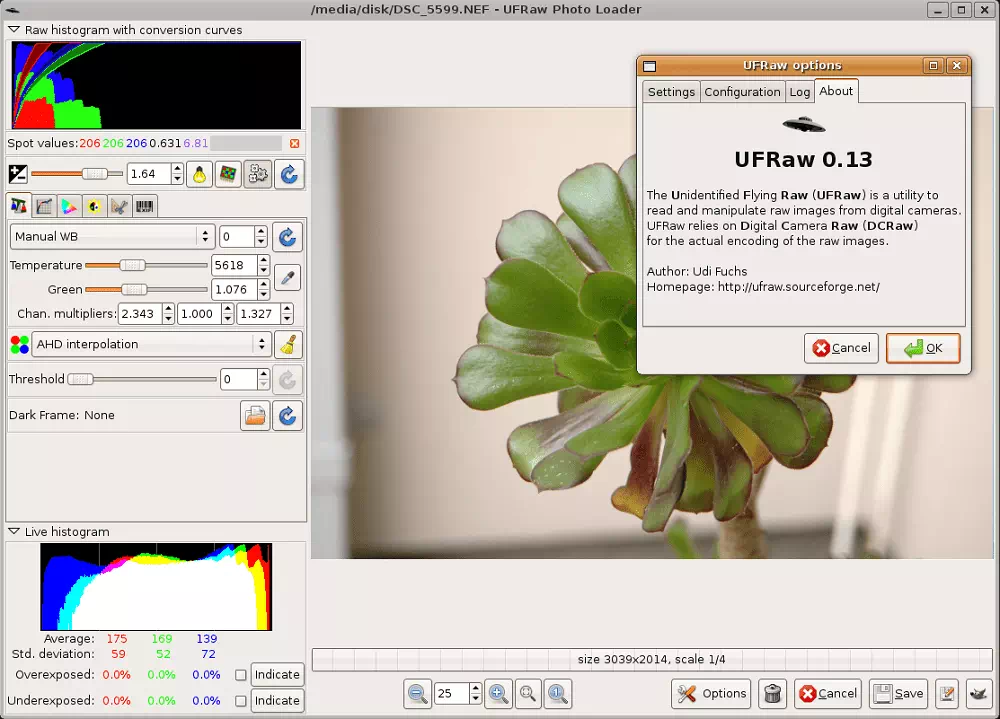Open the base curve graph tab
1000x719 pixels.
point(44,206)
